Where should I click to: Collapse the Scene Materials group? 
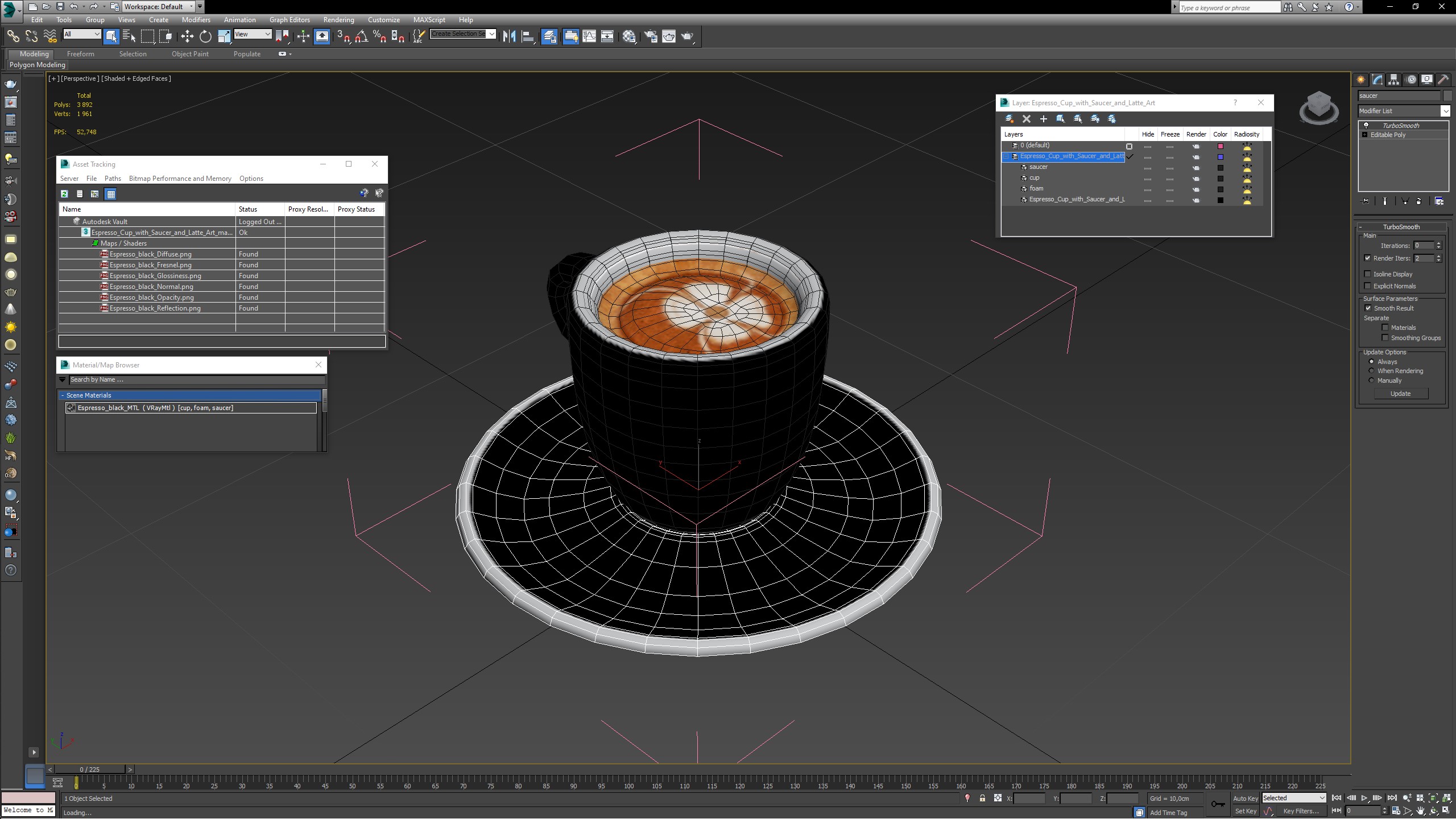coord(63,395)
